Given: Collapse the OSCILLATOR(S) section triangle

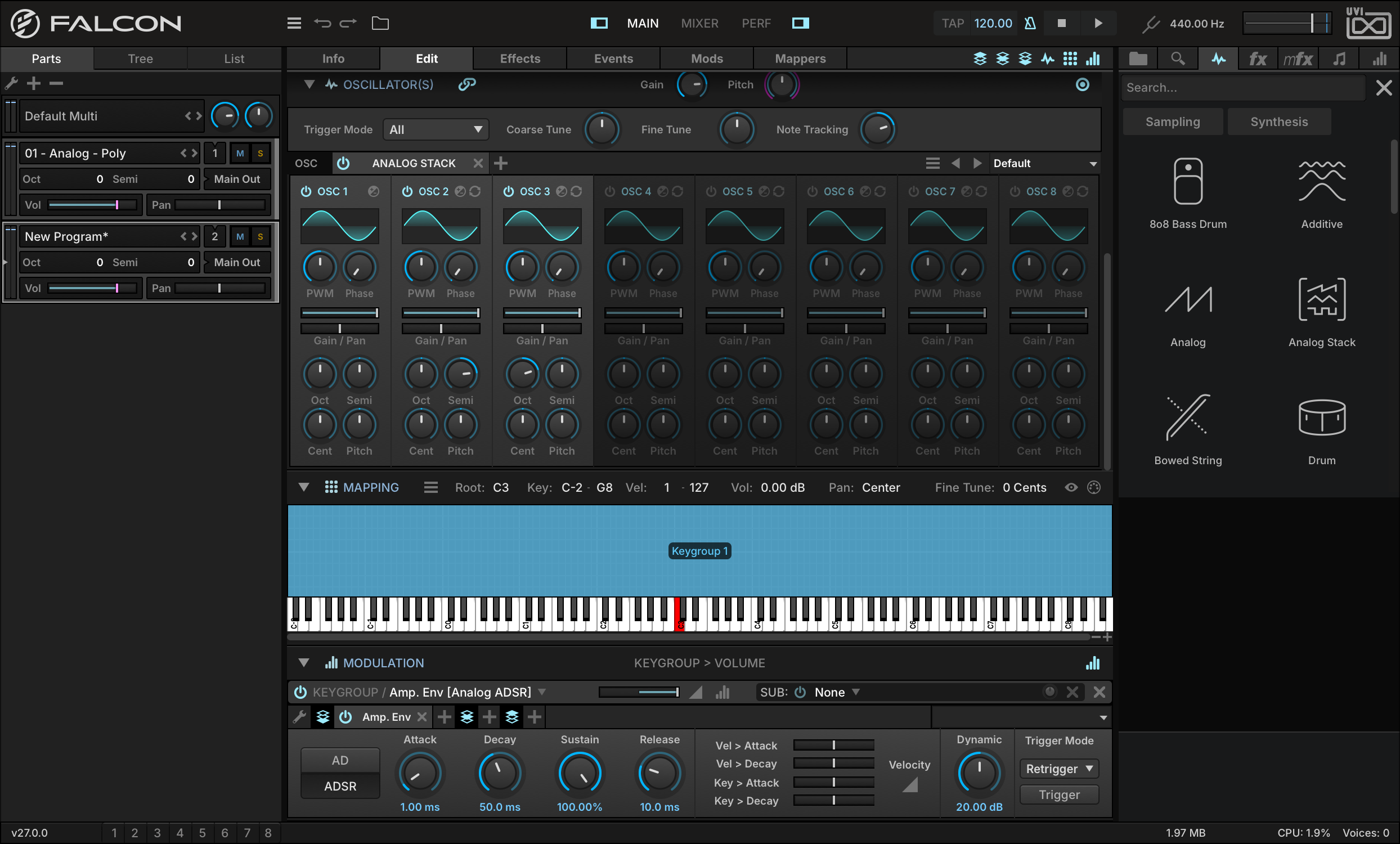Looking at the screenshot, I should [309, 84].
